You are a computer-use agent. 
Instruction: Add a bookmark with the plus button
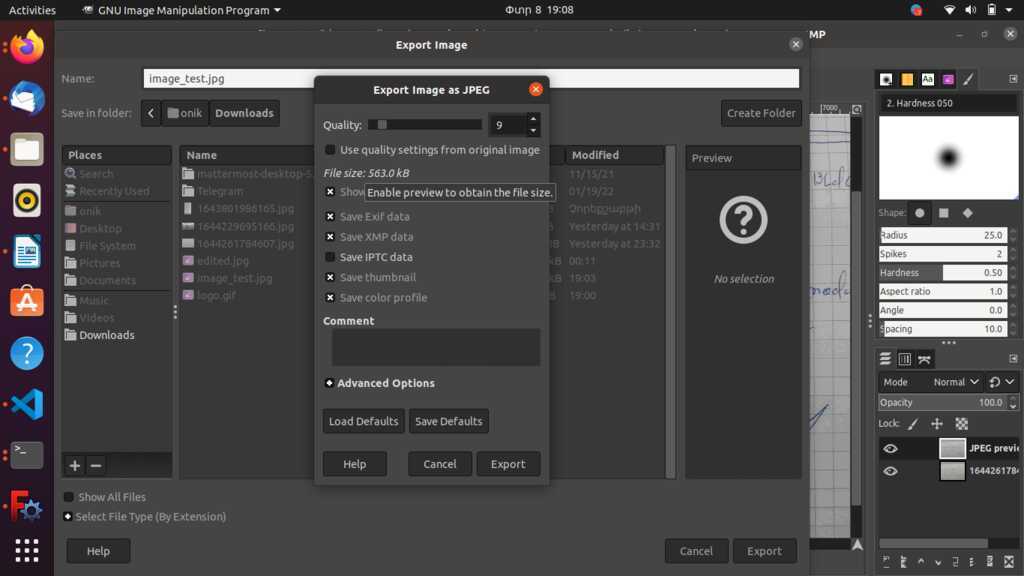[x=74, y=466]
